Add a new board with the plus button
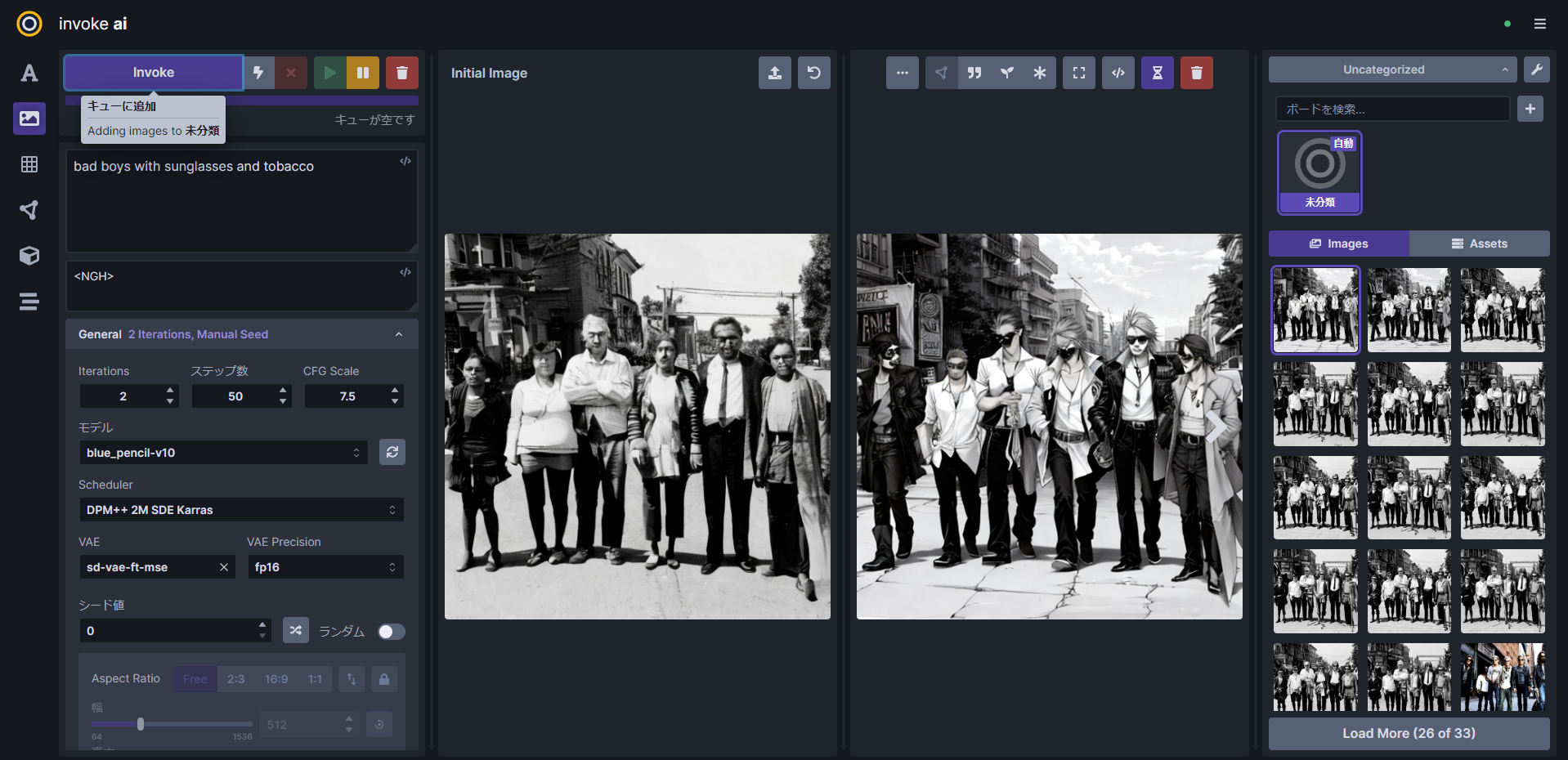The width and height of the screenshot is (1568, 760). [x=1530, y=109]
